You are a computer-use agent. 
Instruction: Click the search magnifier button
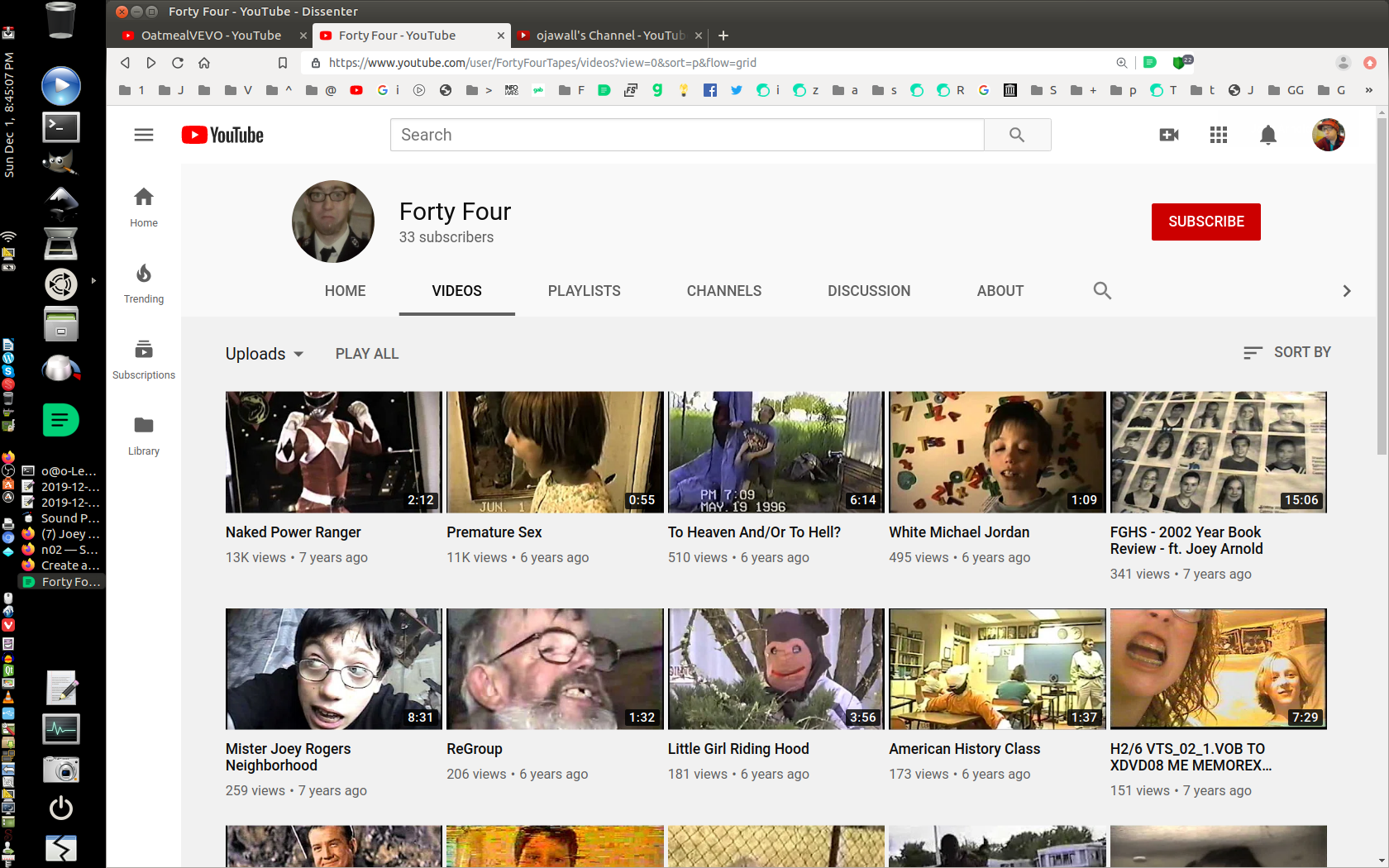(1017, 135)
